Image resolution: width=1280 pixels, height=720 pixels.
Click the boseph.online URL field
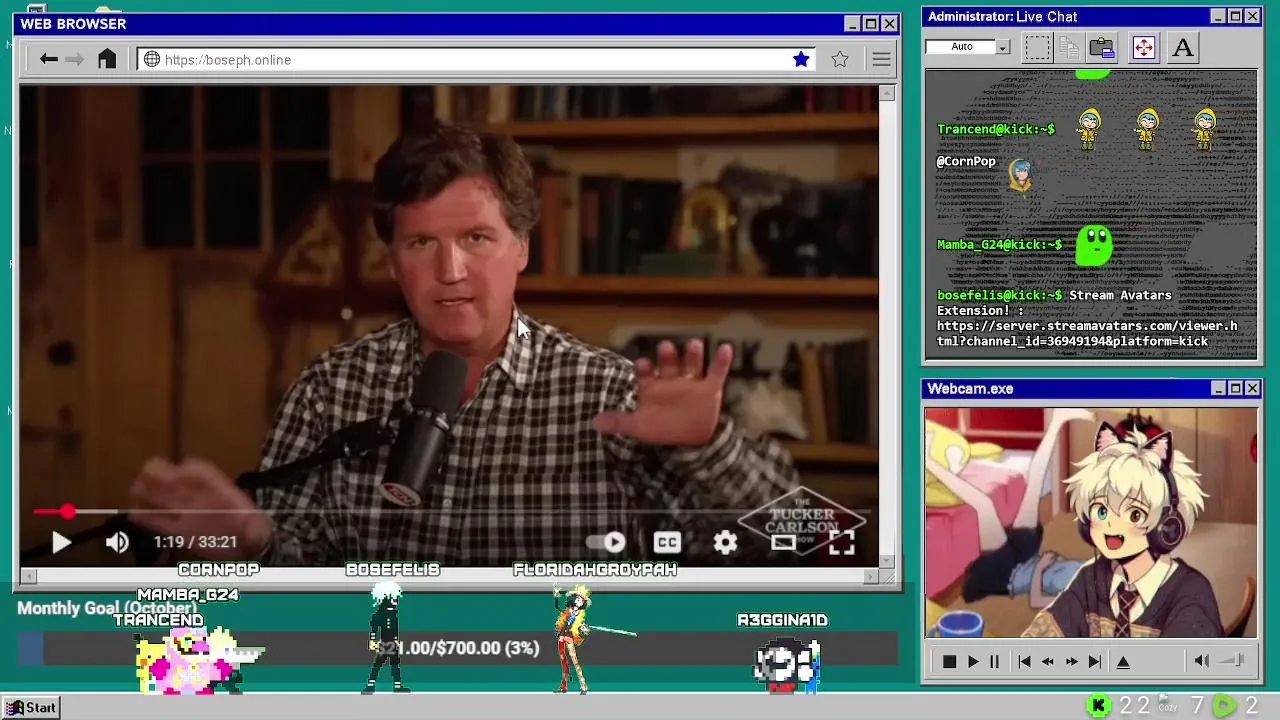pos(476,60)
